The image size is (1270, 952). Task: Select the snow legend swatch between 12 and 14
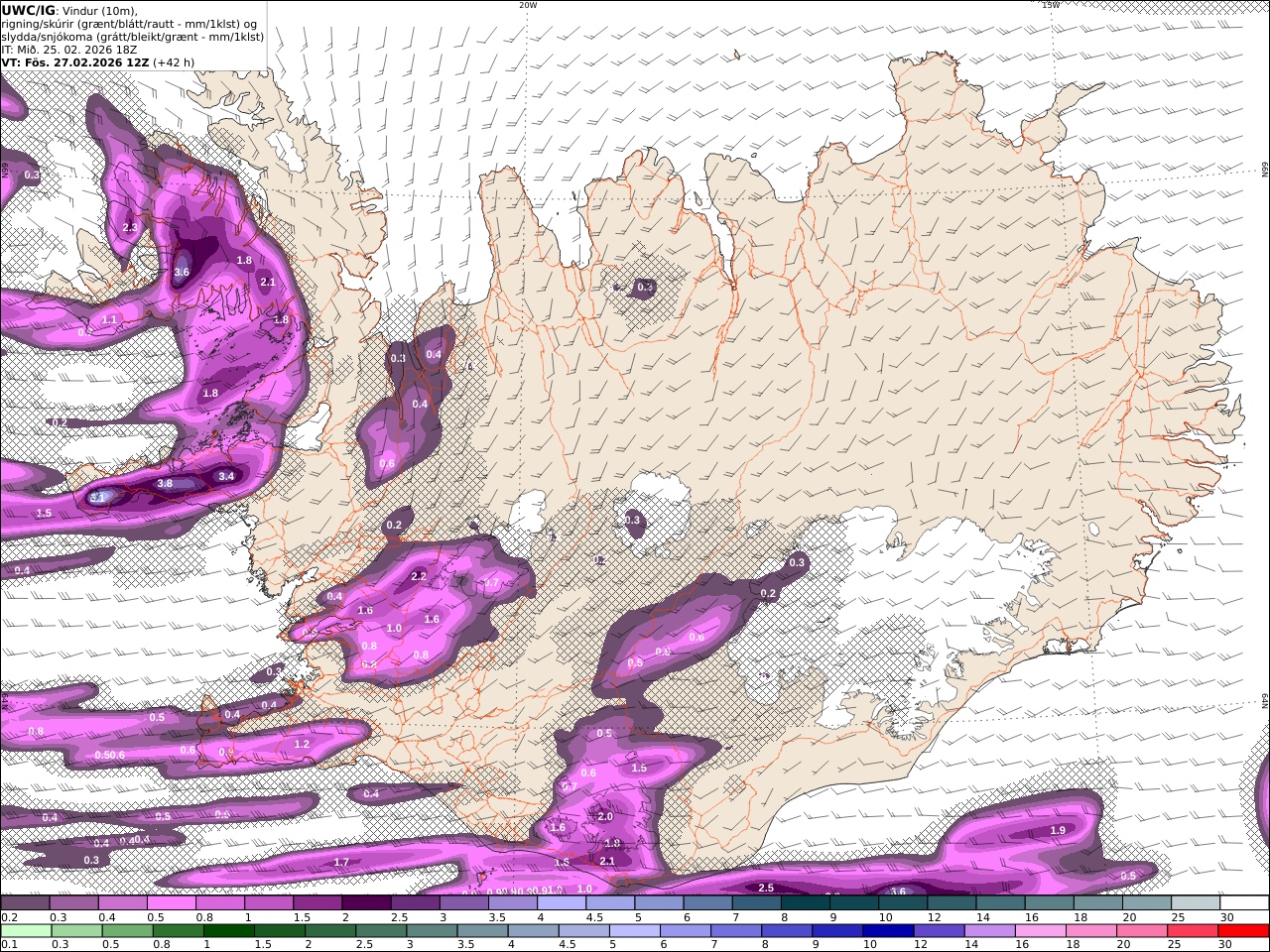click(952, 903)
